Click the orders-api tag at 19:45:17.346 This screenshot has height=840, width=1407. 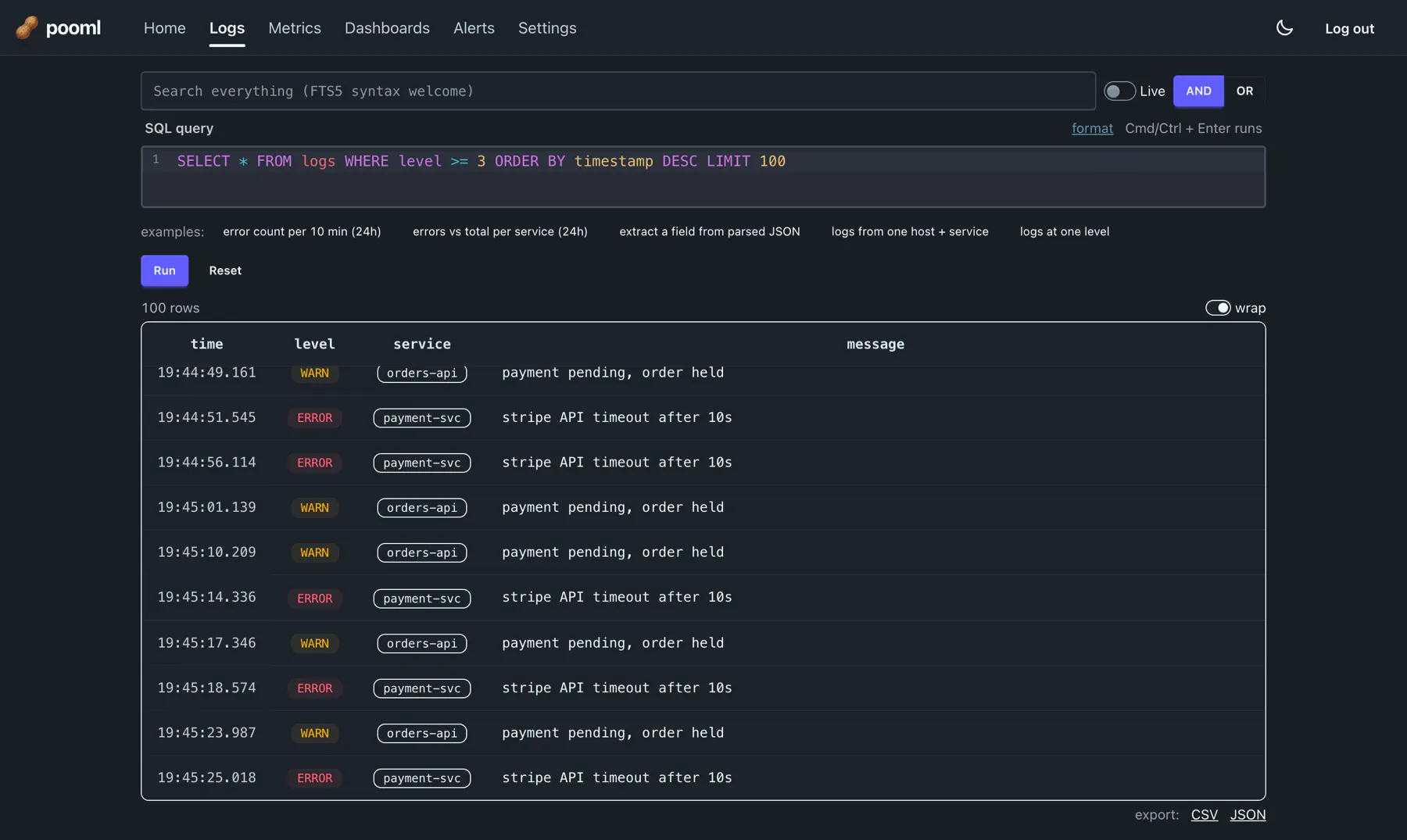coord(422,644)
